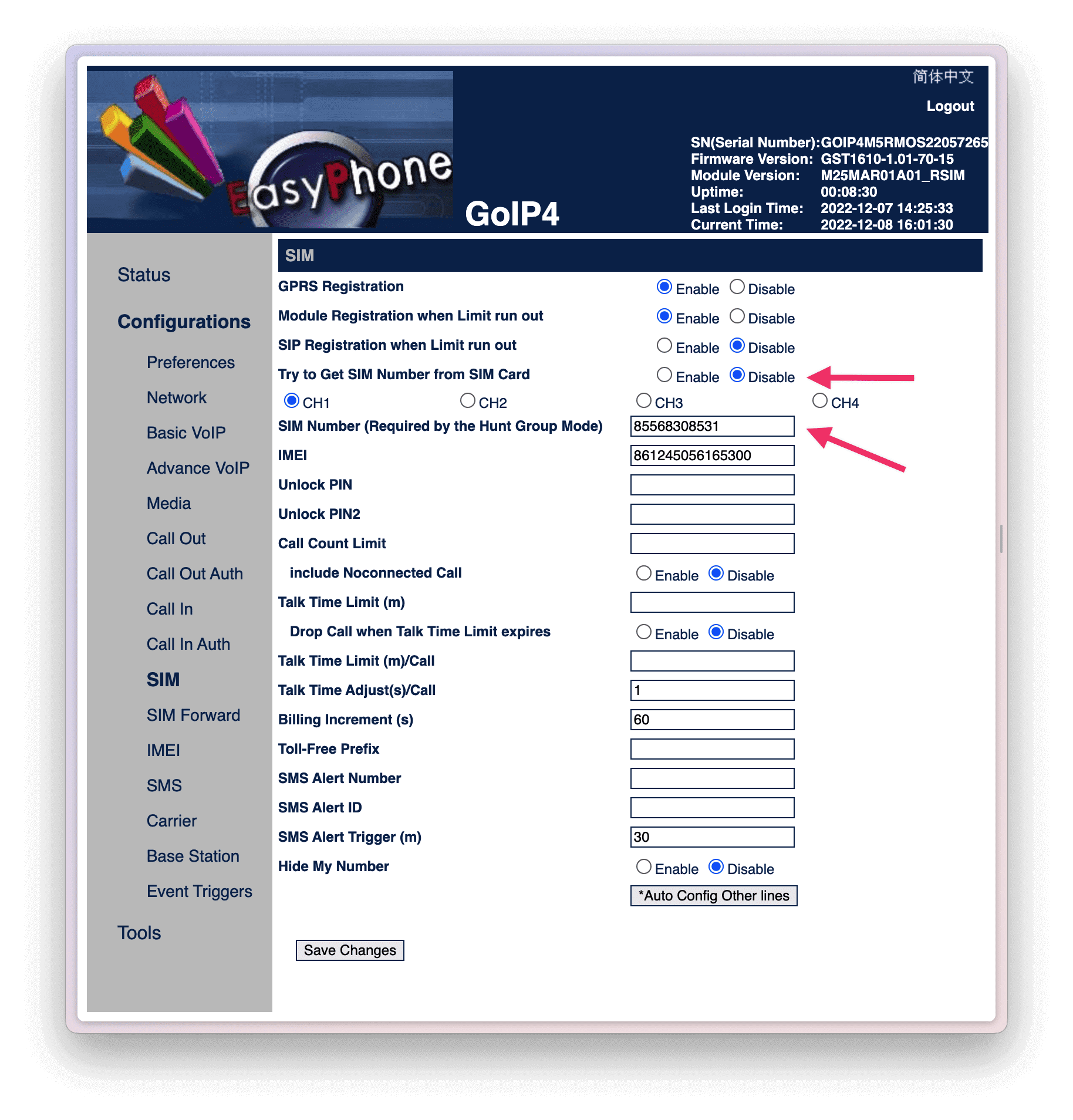Disable Try to Get SIM Number from SIM Card

coord(737,375)
